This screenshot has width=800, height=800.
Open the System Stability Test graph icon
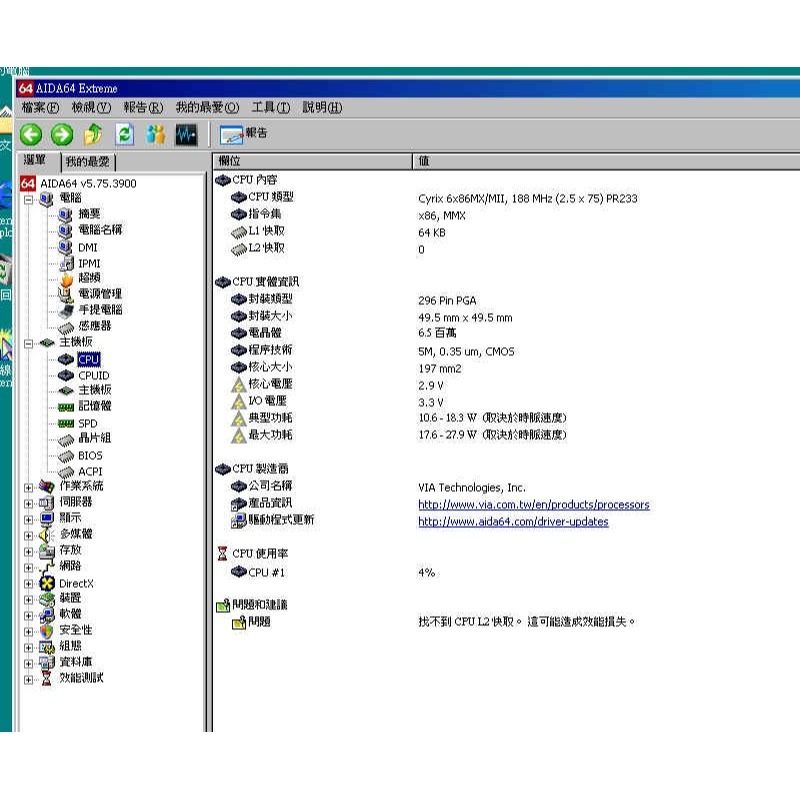[x=186, y=135]
